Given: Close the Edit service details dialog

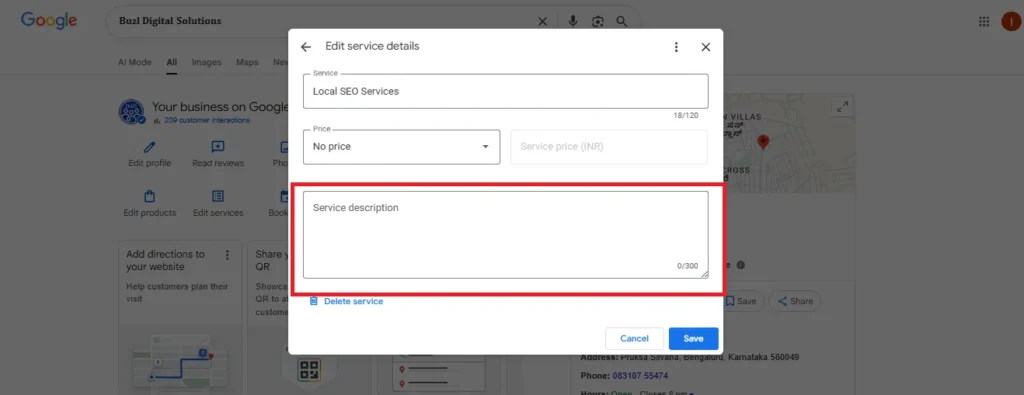Looking at the screenshot, I should coord(705,47).
